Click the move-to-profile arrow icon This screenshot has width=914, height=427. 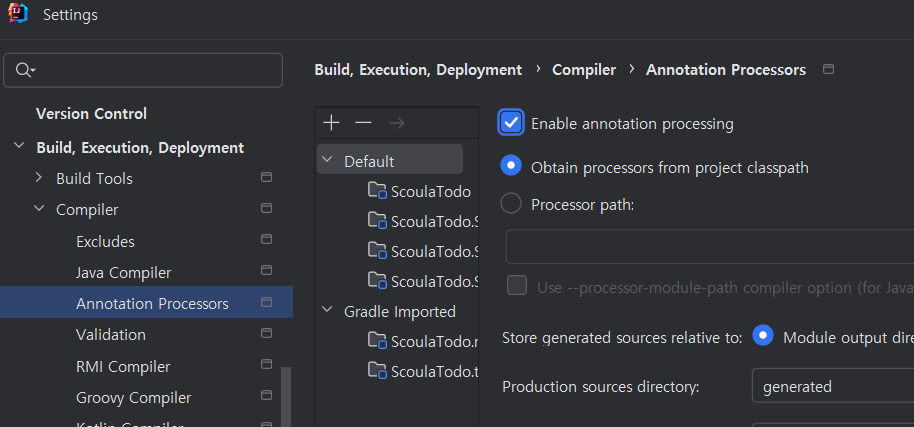pos(396,122)
